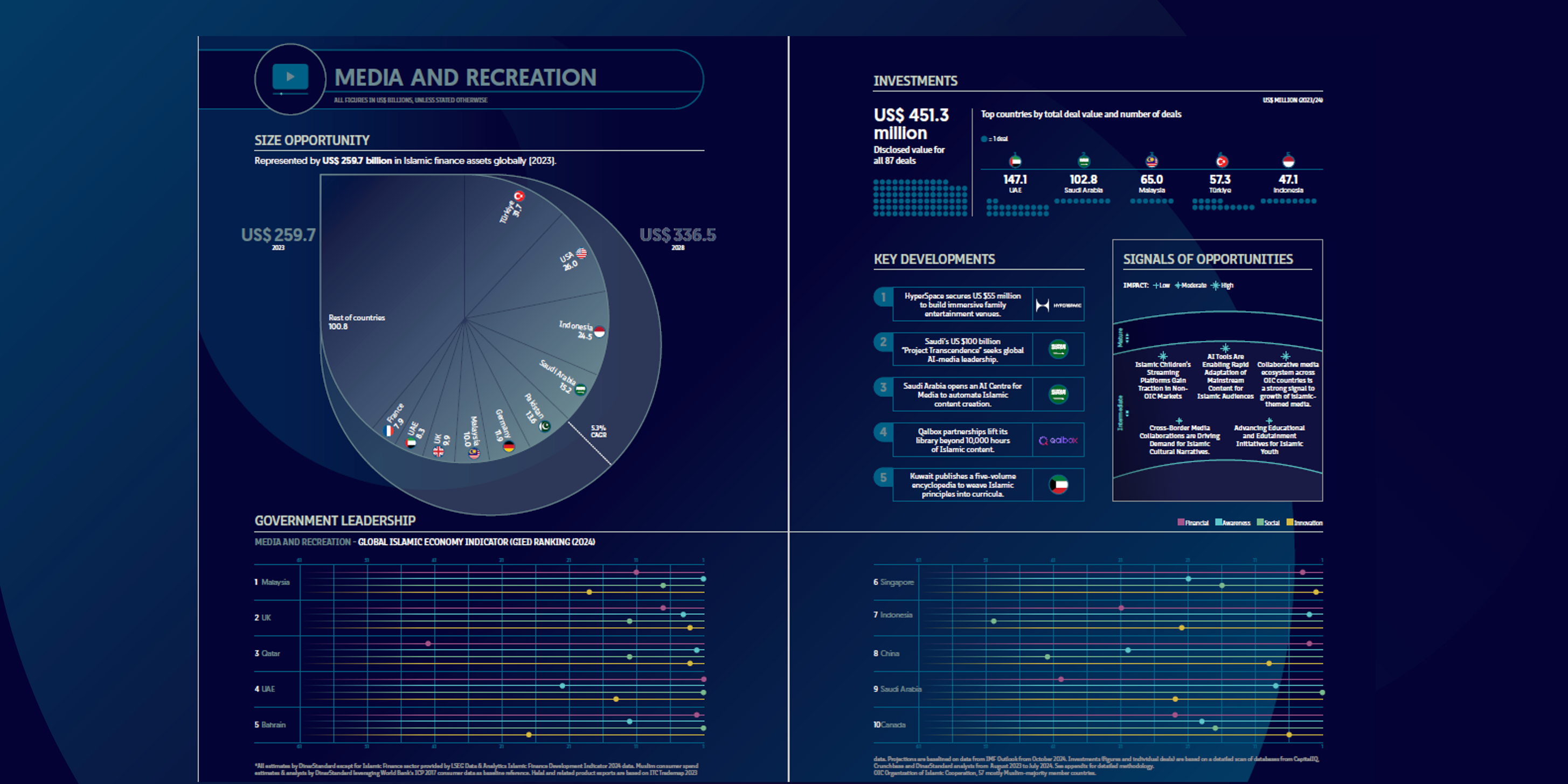Select the AI Tools Are Enabling Rapid Adaptation signal
Screen dimensions: 1568x784
point(1225,376)
